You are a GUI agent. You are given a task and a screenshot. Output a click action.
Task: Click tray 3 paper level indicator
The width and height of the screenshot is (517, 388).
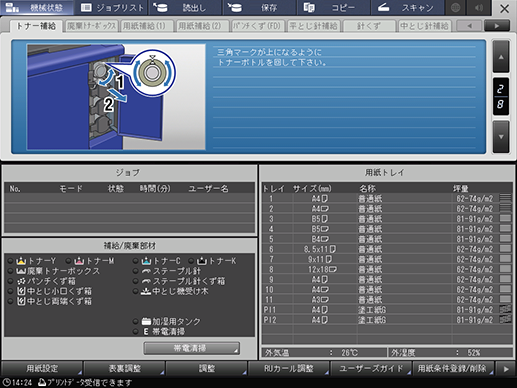click(x=505, y=218)
